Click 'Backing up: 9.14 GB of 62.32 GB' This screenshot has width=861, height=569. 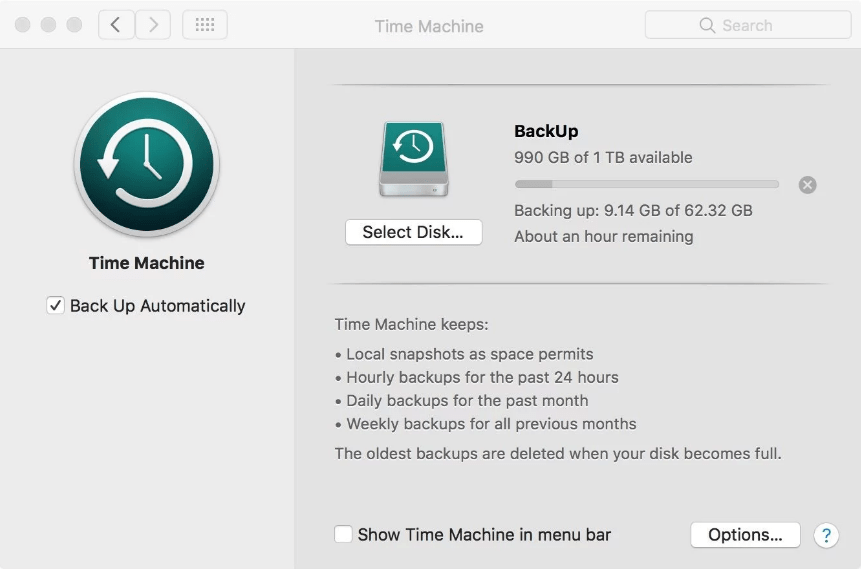(633, 210)
